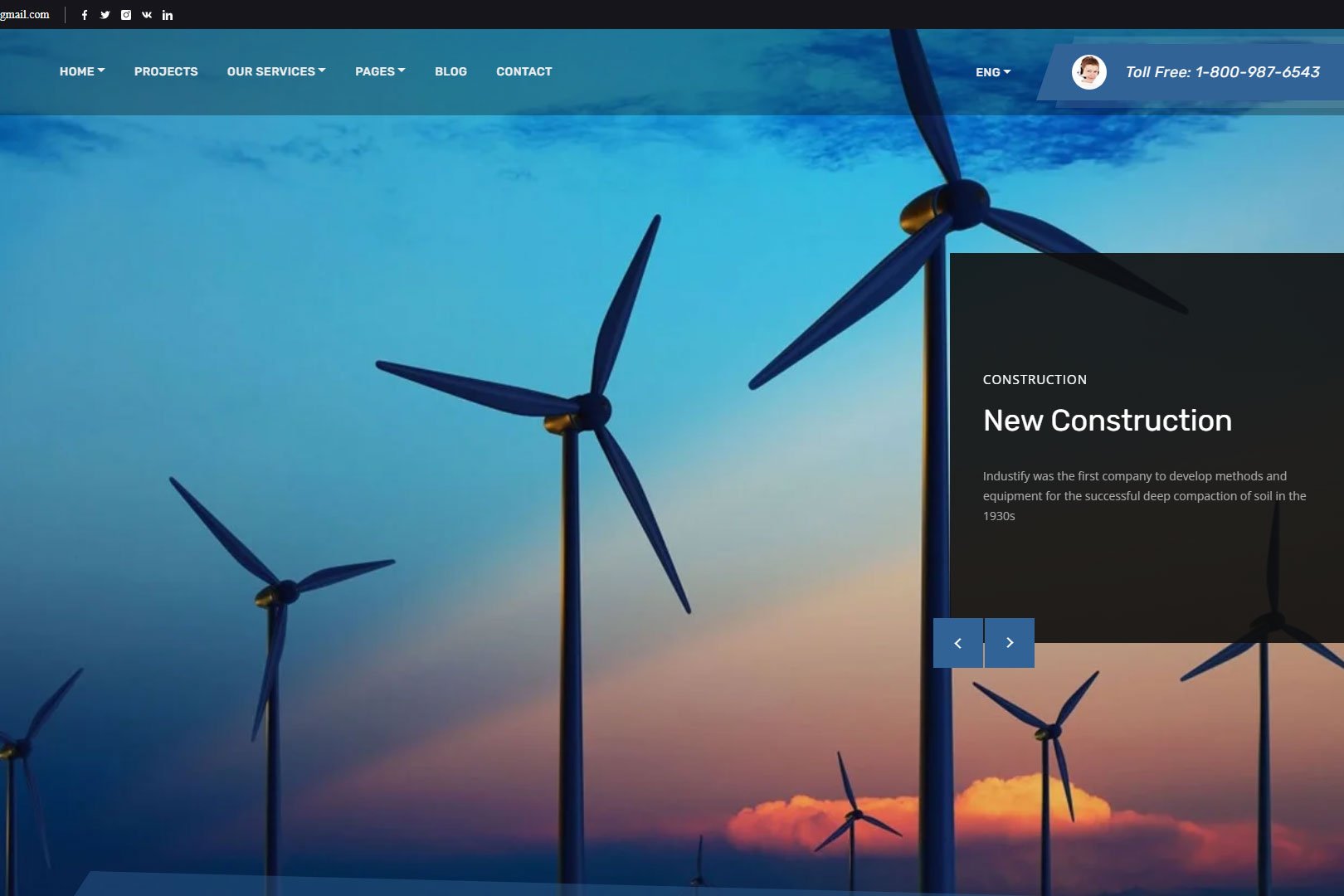Navigate to the BLOG page
Viewport: 1344px width, 896px height.
450,71
